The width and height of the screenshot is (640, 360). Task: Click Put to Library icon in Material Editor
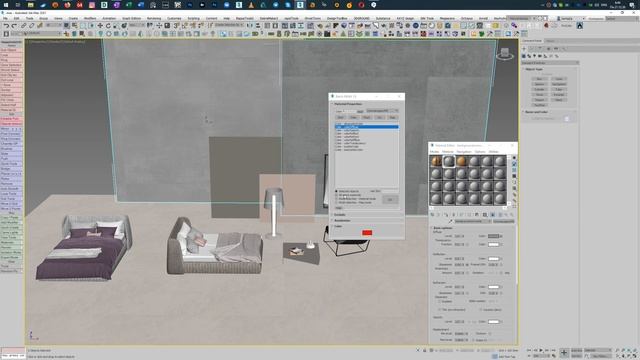coord(476,214)
